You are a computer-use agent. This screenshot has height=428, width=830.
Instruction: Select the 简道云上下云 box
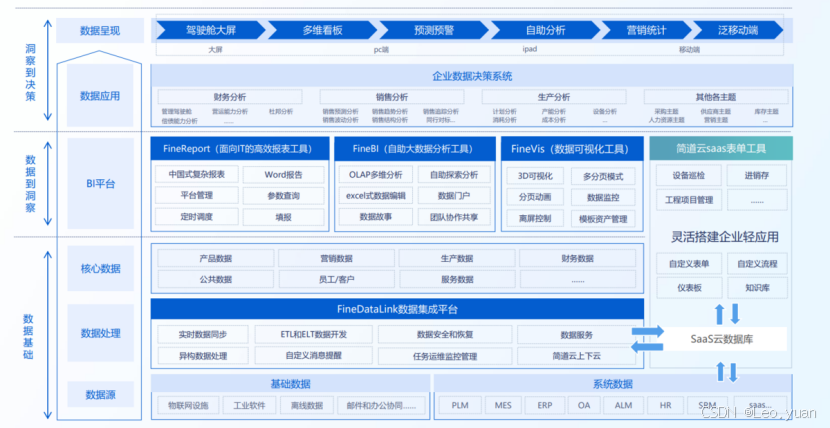point(577,356)
